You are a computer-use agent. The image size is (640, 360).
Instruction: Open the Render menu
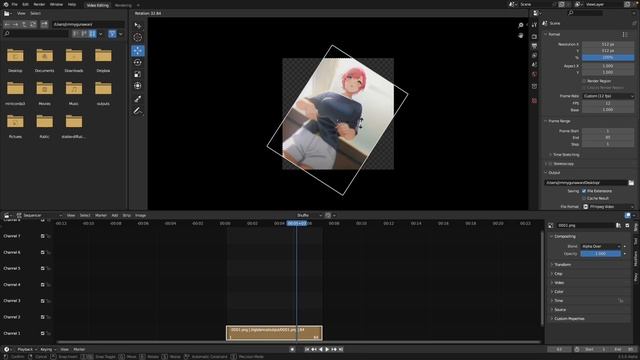39,4
